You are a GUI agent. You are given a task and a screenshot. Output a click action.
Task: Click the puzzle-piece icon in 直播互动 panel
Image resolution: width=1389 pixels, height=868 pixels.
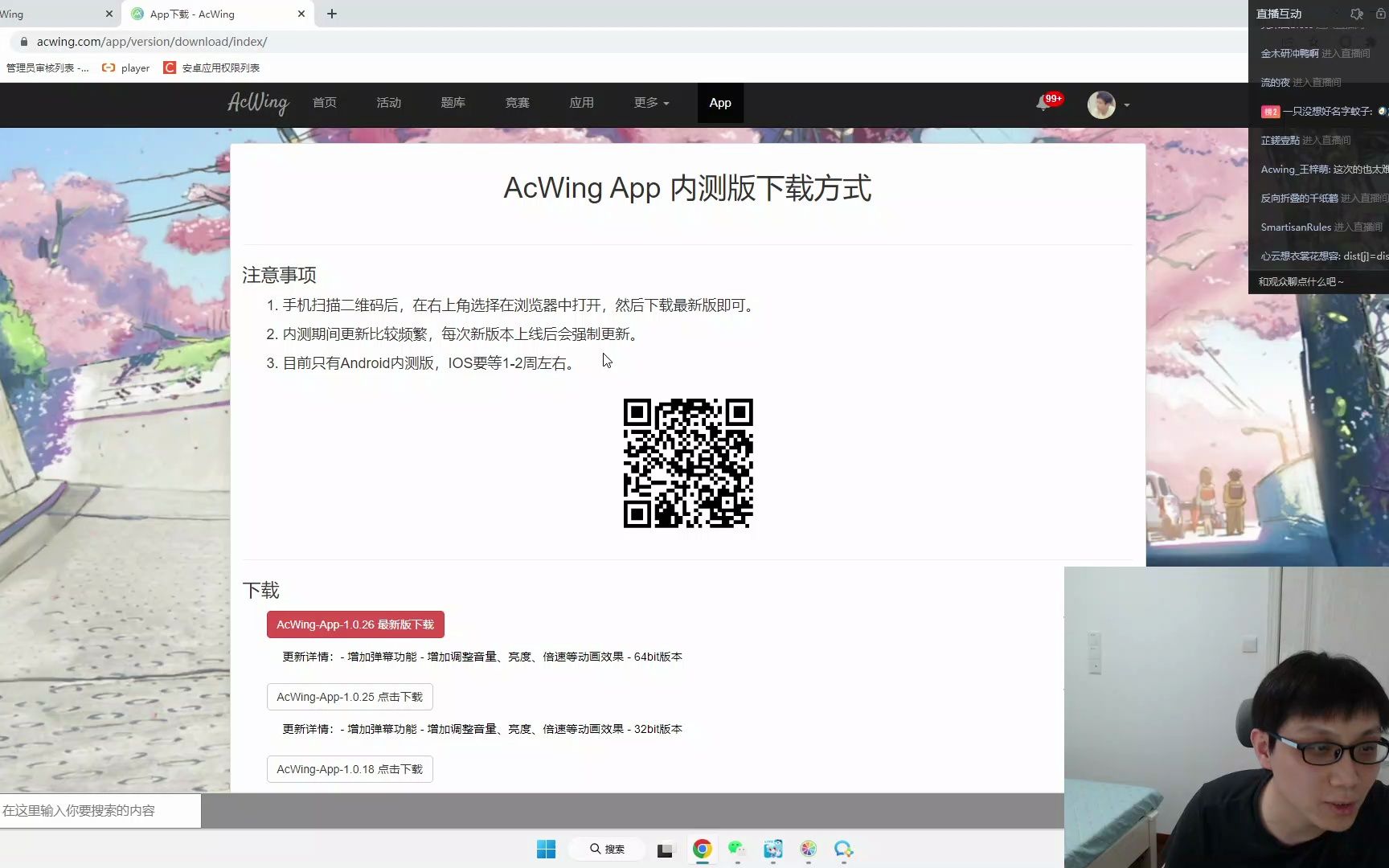(1357, 14)
